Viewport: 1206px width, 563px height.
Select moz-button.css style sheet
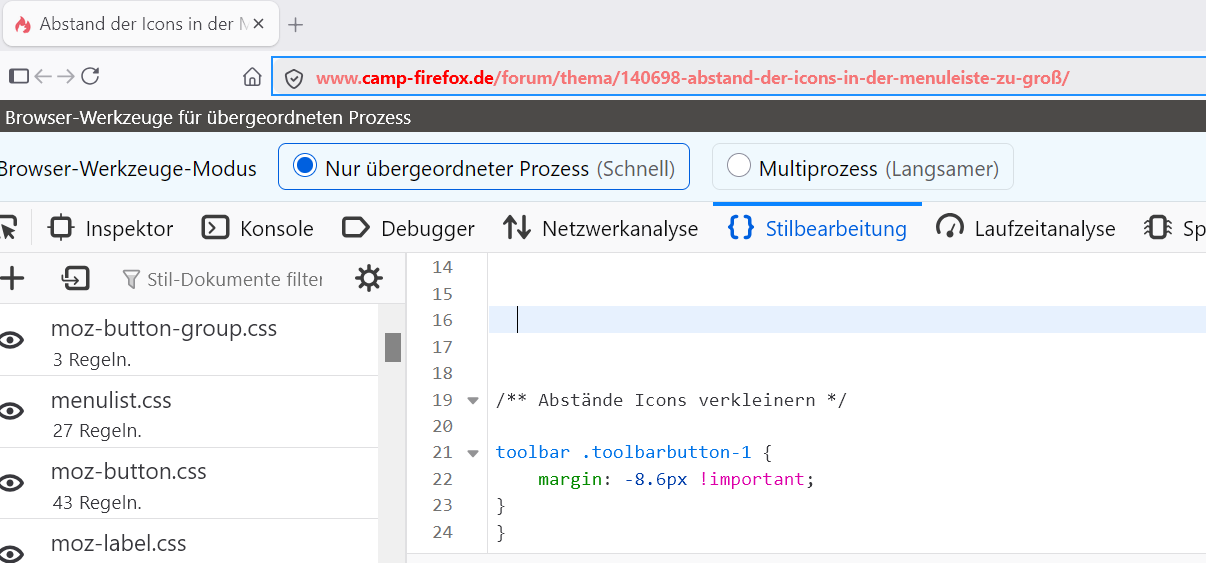[129, 471]
